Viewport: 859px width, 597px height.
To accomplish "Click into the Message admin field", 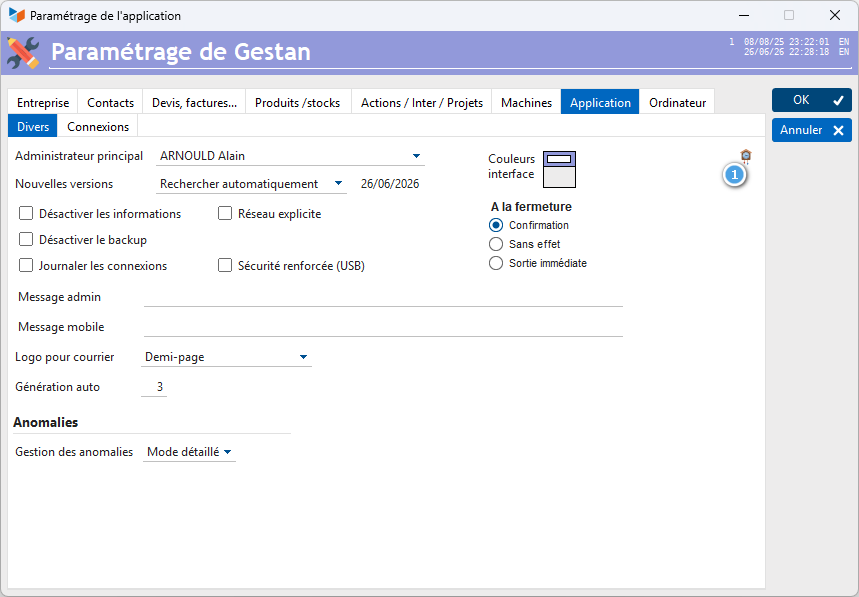I will tap(383, 297).
